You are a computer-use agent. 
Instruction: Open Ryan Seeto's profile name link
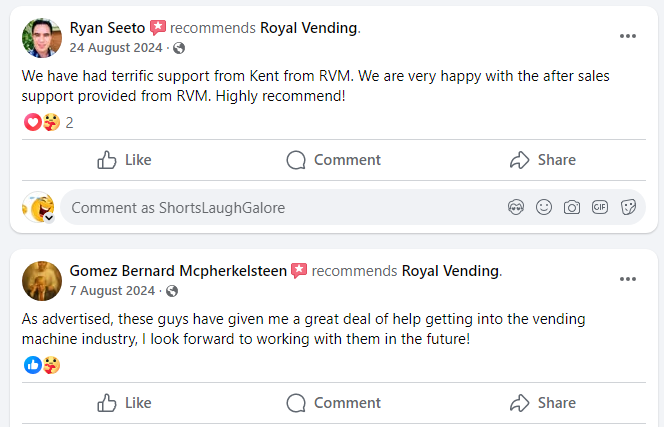(107, 28)
